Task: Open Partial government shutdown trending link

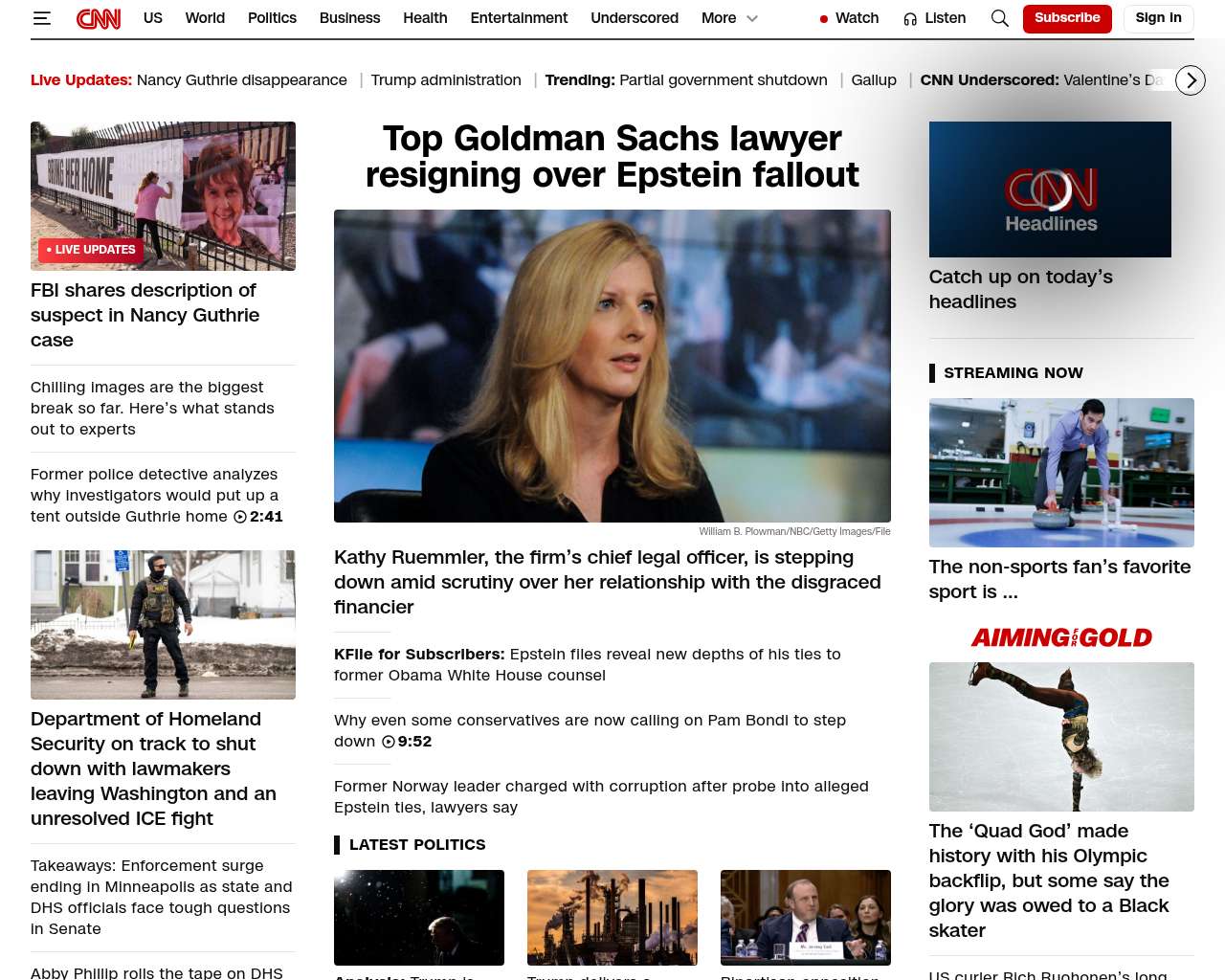Action: coord(723,80)
